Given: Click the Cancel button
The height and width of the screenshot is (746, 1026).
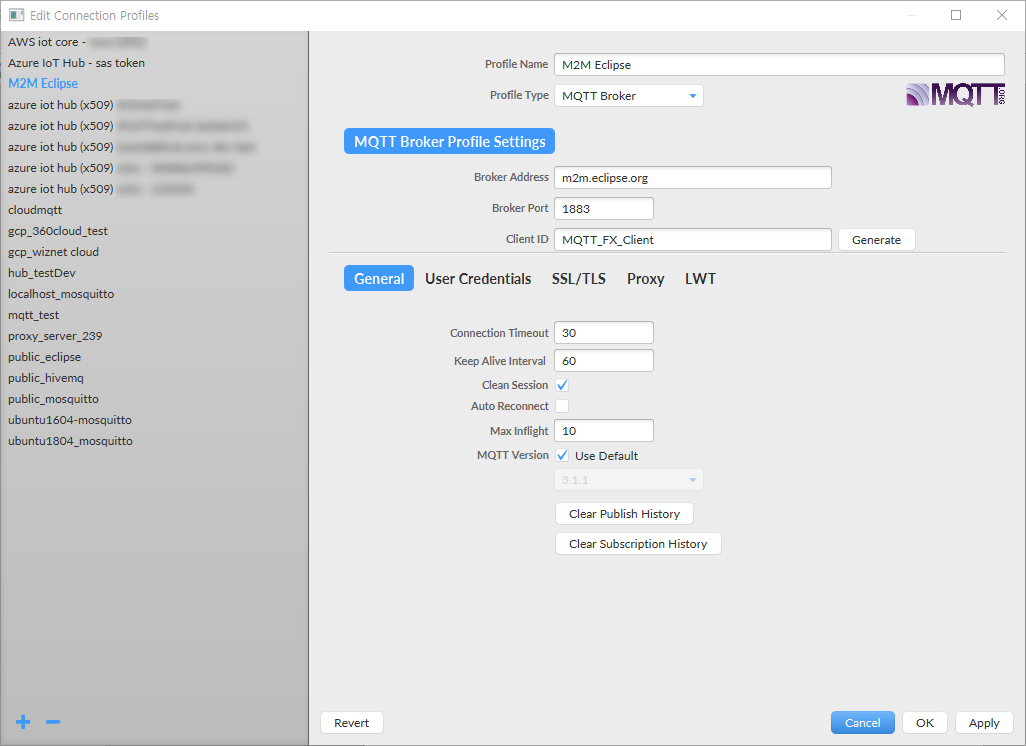Looking at the screenshot, I should (862, 722).
